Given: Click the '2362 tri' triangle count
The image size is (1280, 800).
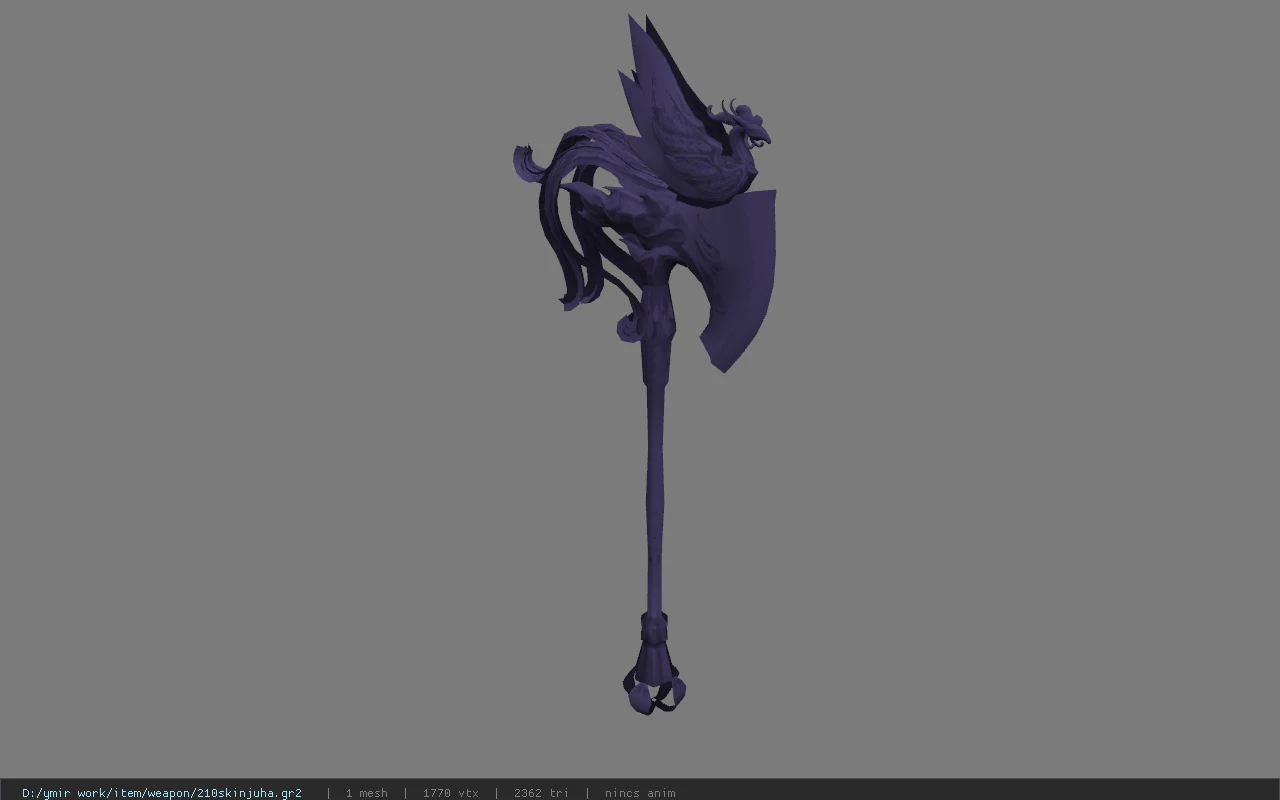Looking at the screenshot, I should point(541,793).
